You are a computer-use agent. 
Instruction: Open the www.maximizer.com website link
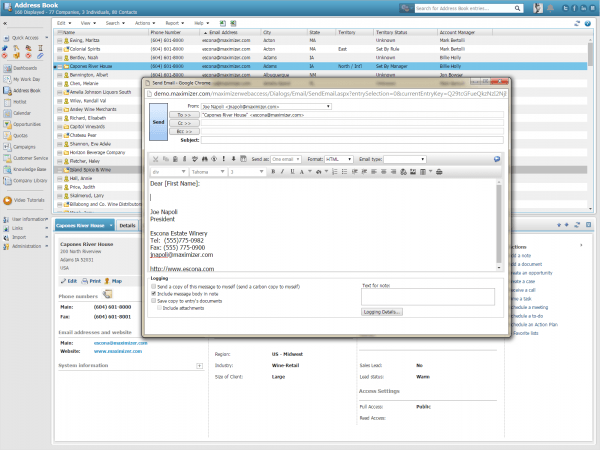[118, 351]
